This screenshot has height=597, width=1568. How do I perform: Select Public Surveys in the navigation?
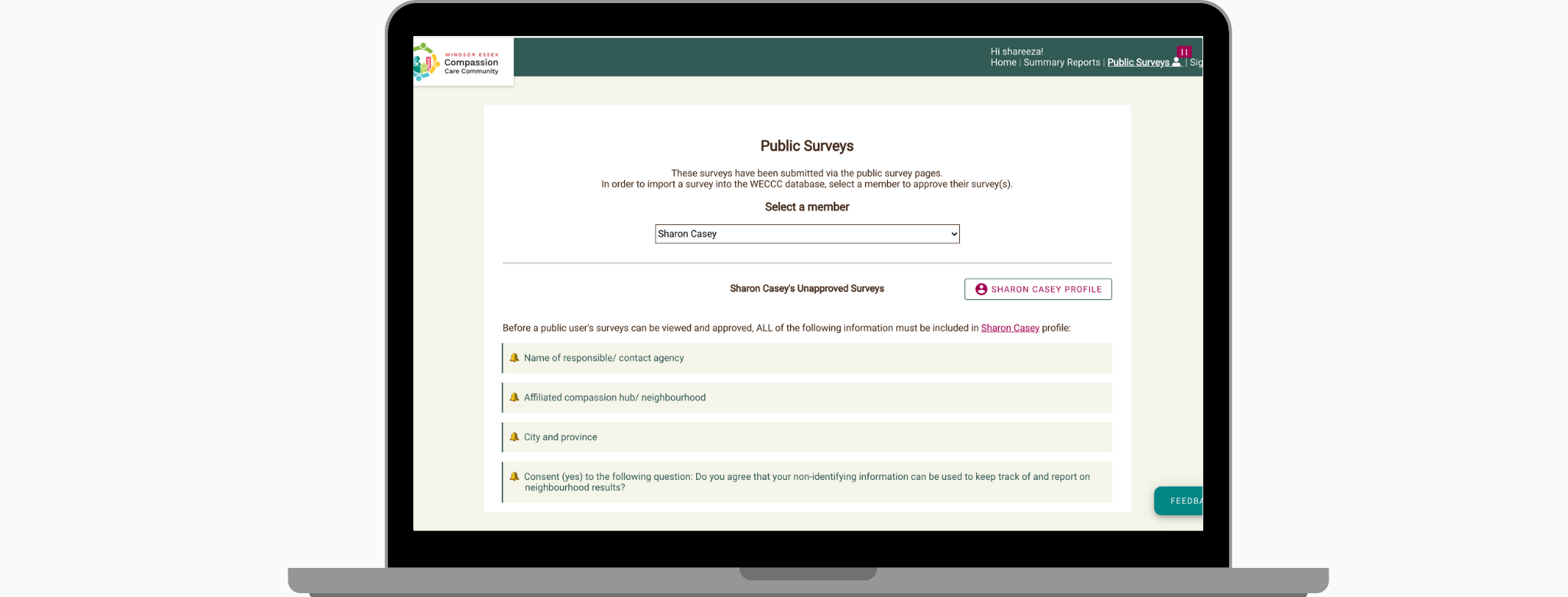(1137, 63)
